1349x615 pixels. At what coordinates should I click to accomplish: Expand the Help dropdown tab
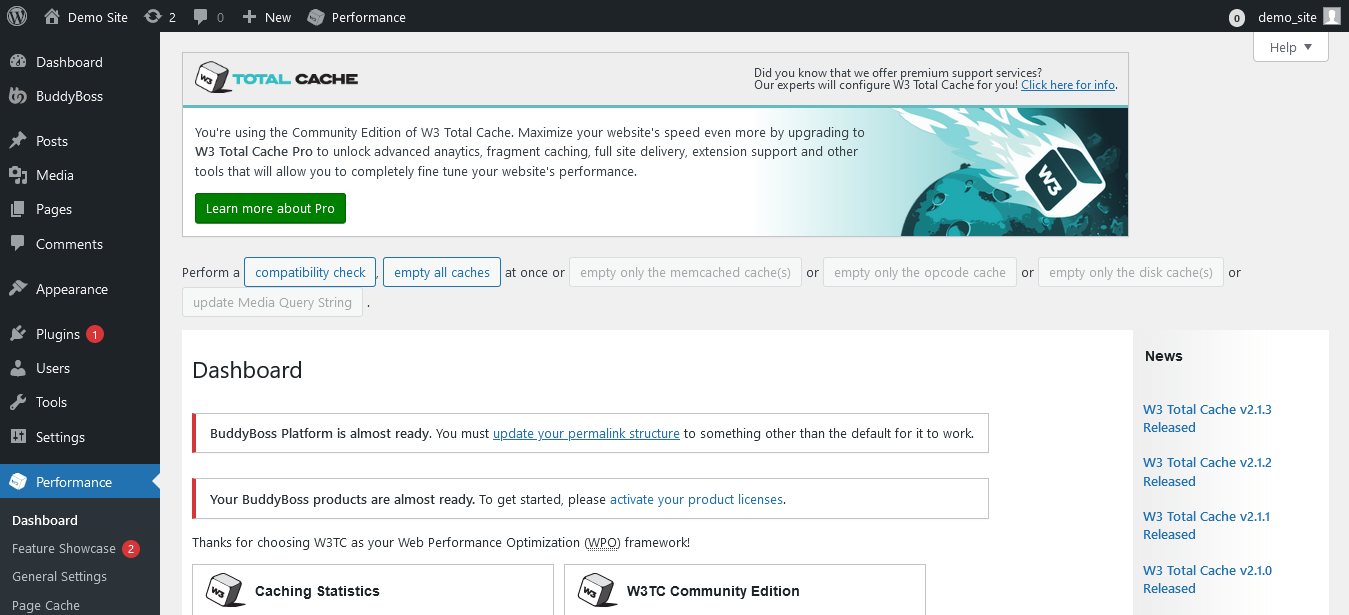[x=1290, y=47]
